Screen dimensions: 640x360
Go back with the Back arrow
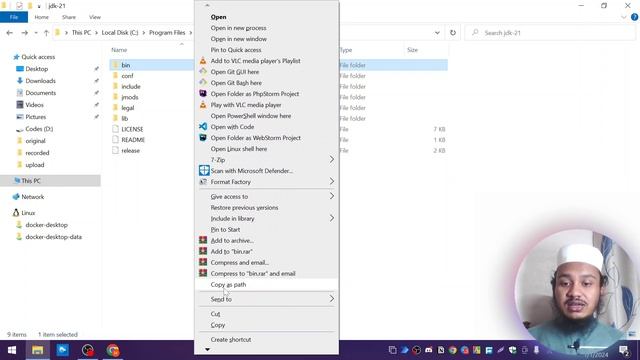[x=9, y=33]
